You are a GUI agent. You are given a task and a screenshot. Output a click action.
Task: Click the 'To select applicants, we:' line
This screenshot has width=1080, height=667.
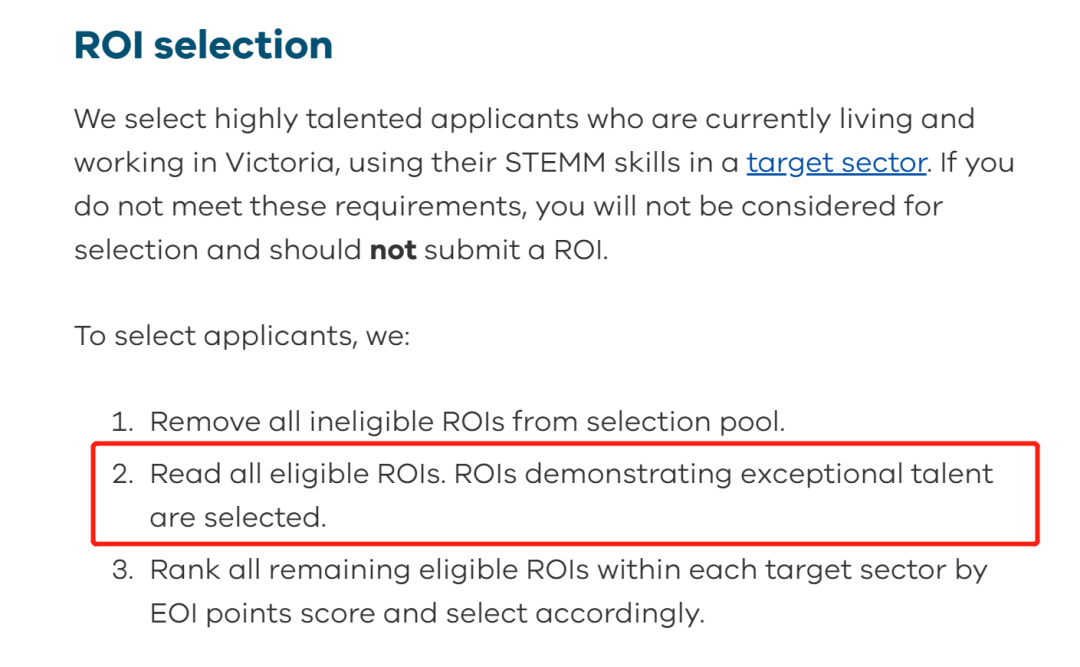(x=242, y=336)
